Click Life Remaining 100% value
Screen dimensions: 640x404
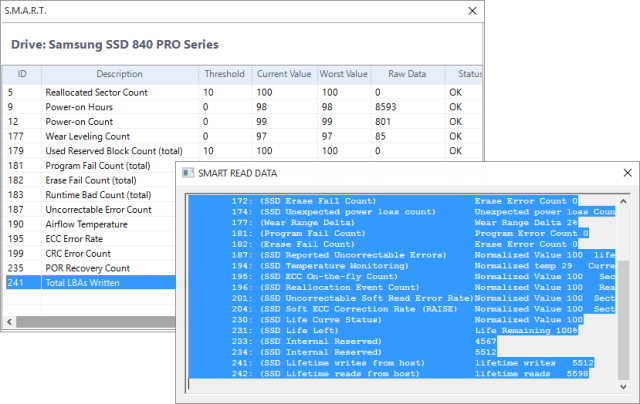click(x=526, y=331)
